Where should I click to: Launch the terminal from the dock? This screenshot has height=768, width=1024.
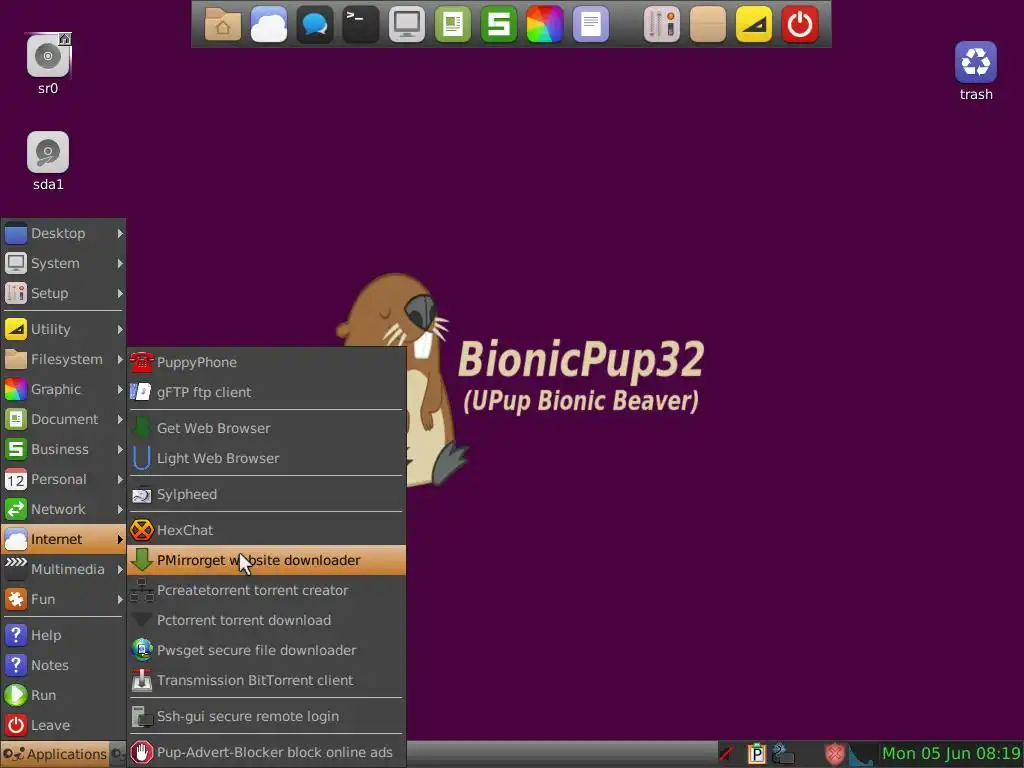pos(360,24)
